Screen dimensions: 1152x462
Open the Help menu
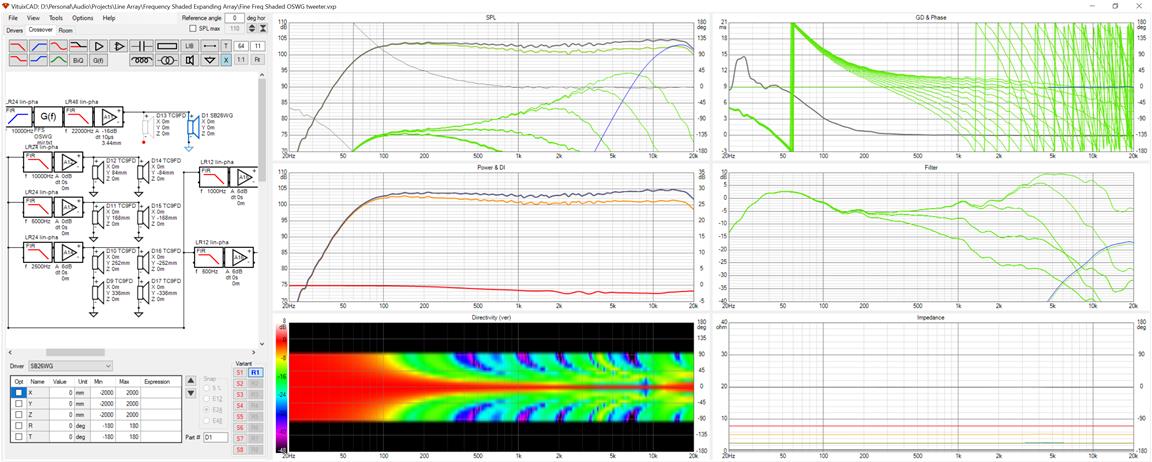109,18
